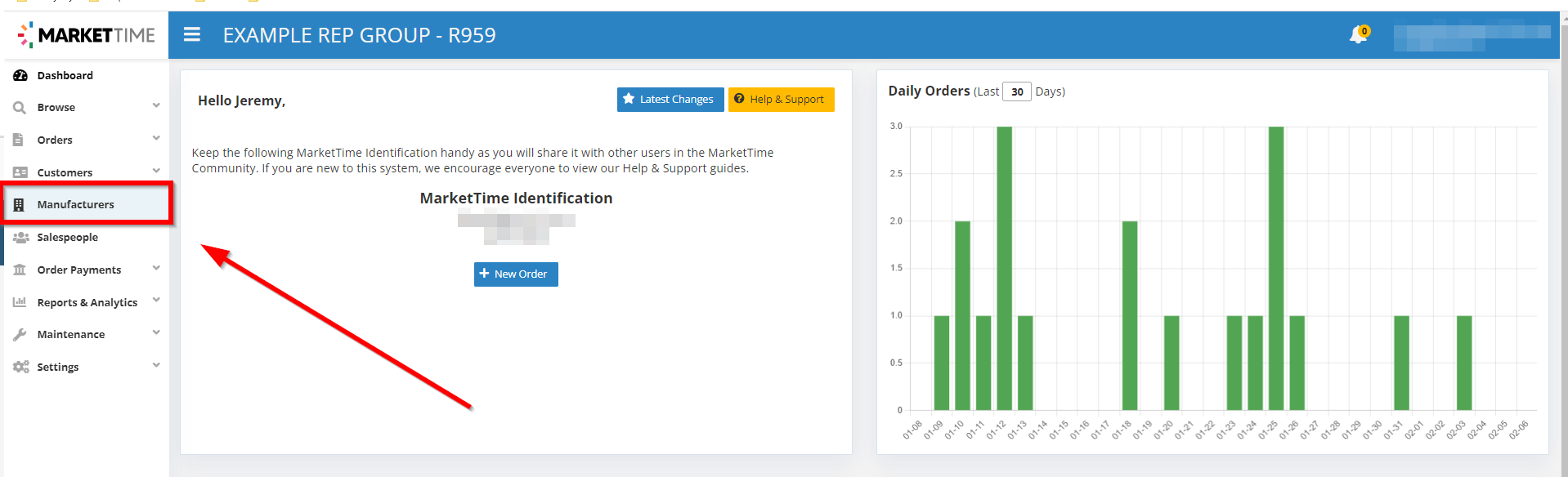
Task: Open the Dashboard menu item
Action: (87, 75)
